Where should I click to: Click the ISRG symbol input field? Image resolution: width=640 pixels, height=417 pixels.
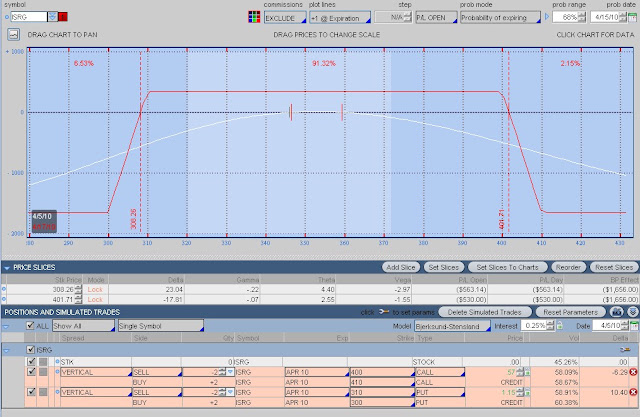(29, 17)
